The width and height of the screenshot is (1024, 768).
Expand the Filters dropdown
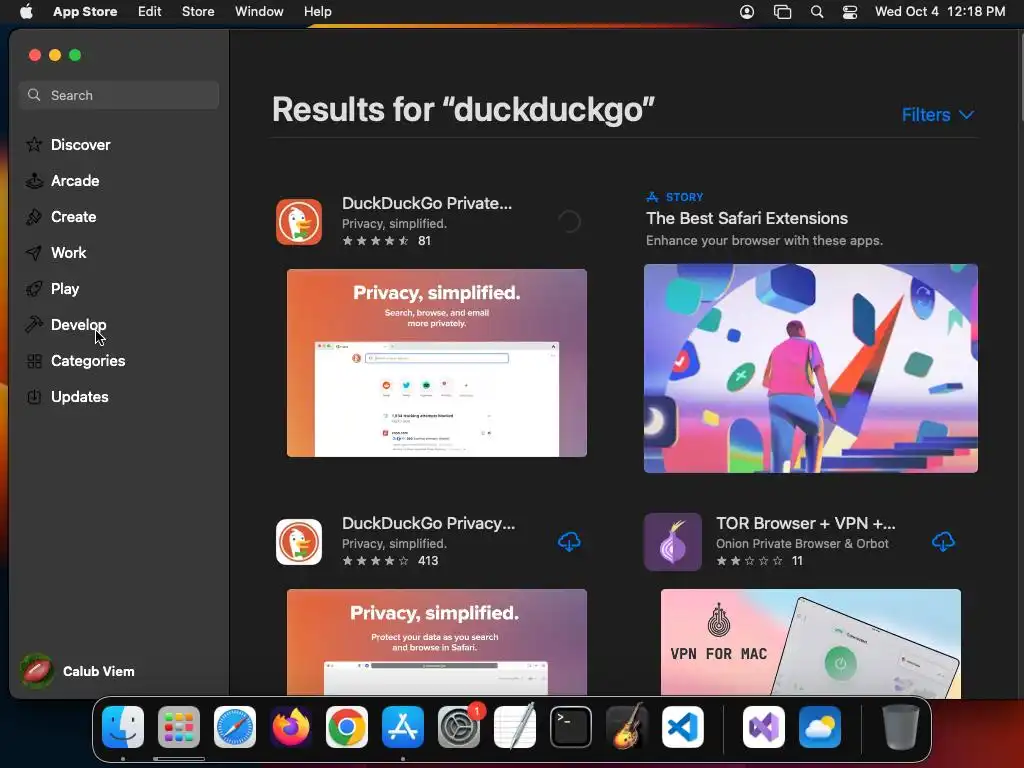938,115
